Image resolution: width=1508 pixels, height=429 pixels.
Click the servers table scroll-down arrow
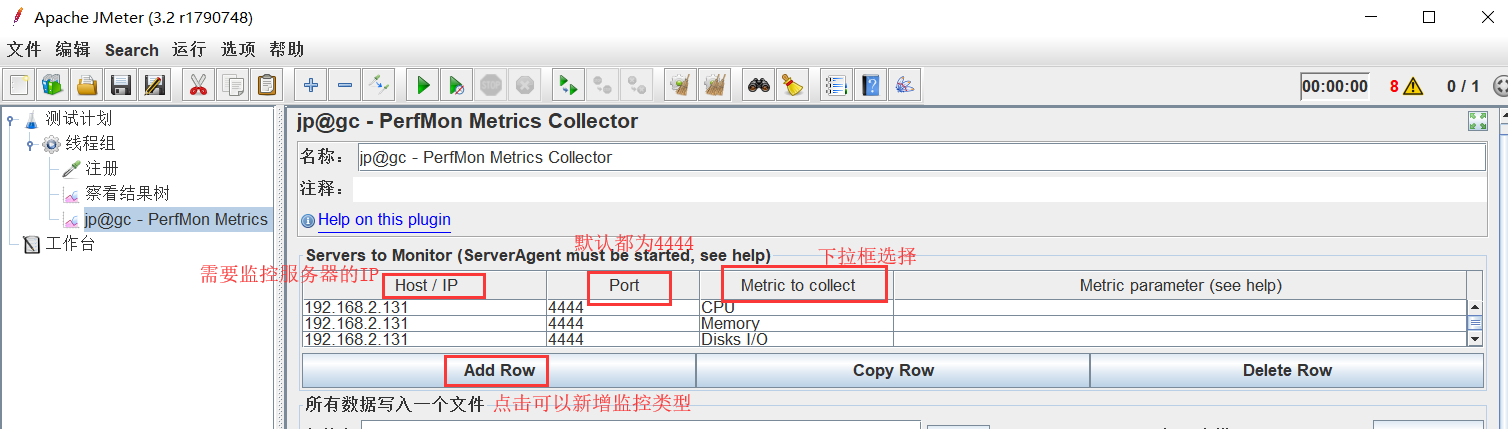(1475, 340)
